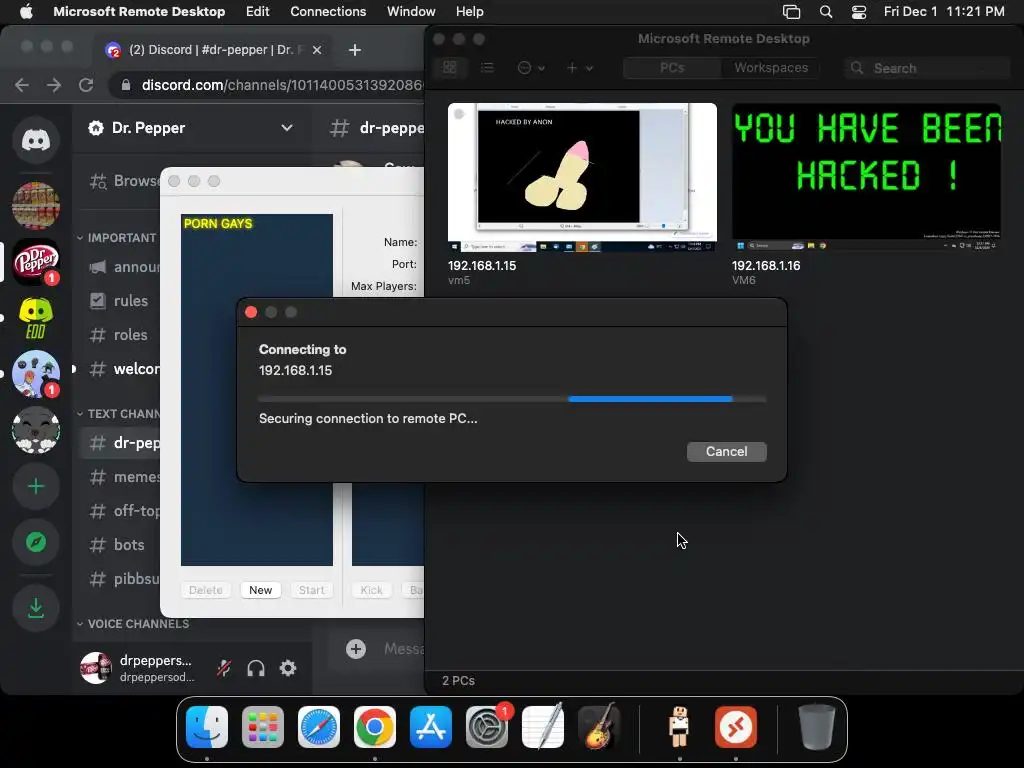The height and width of the screenshot is (768, 1024).
Task: Open the Remote Desktop add PC dropdown
Action: (579, 67)
